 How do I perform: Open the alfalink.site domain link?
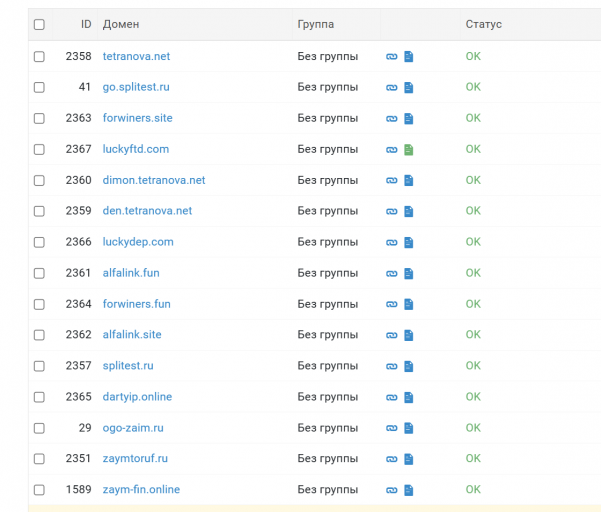(132, 335)
